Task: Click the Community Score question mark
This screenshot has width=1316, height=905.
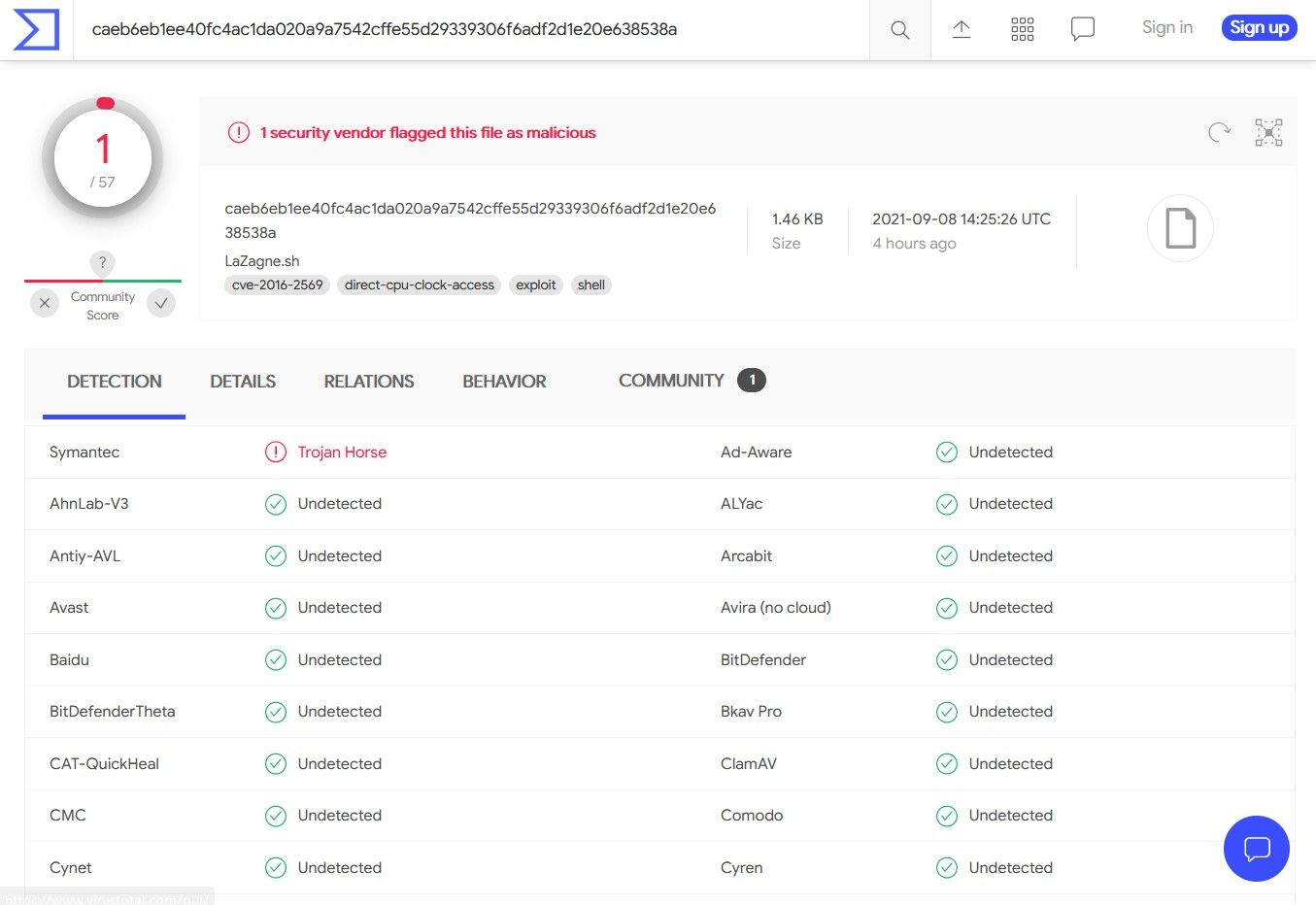Action: (x=102, y=263)
